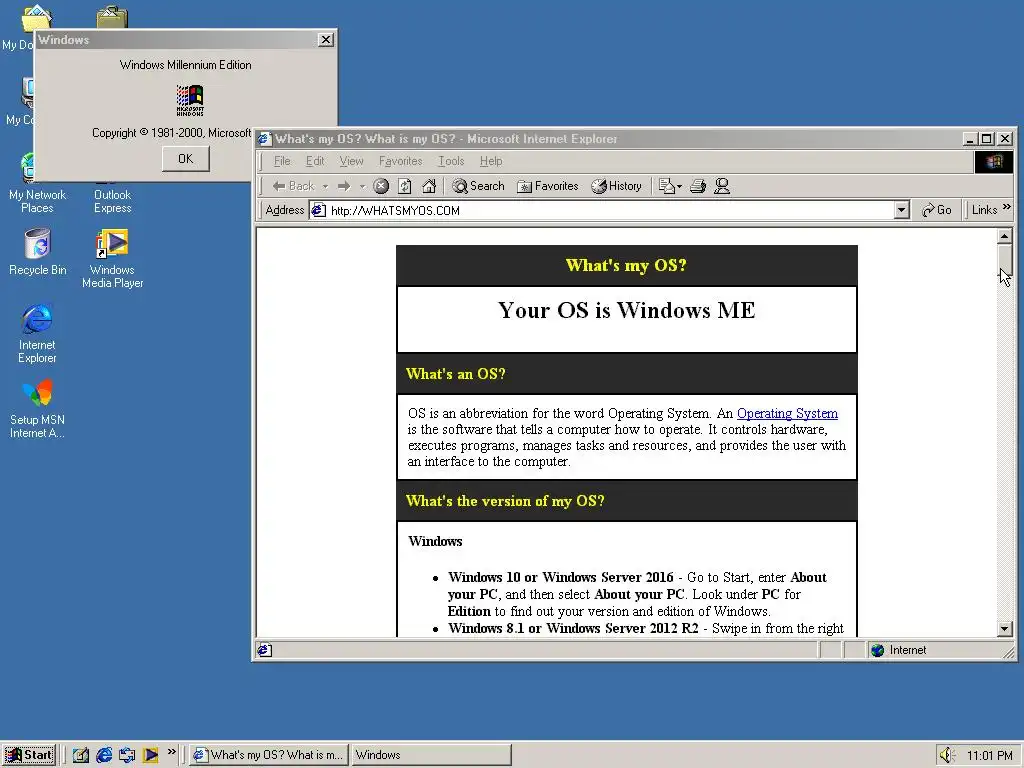Click the 'Your OS is Windows ME' heading
Image resolution: width=1024 pixels, height=768 pixels.
(627, 310)
